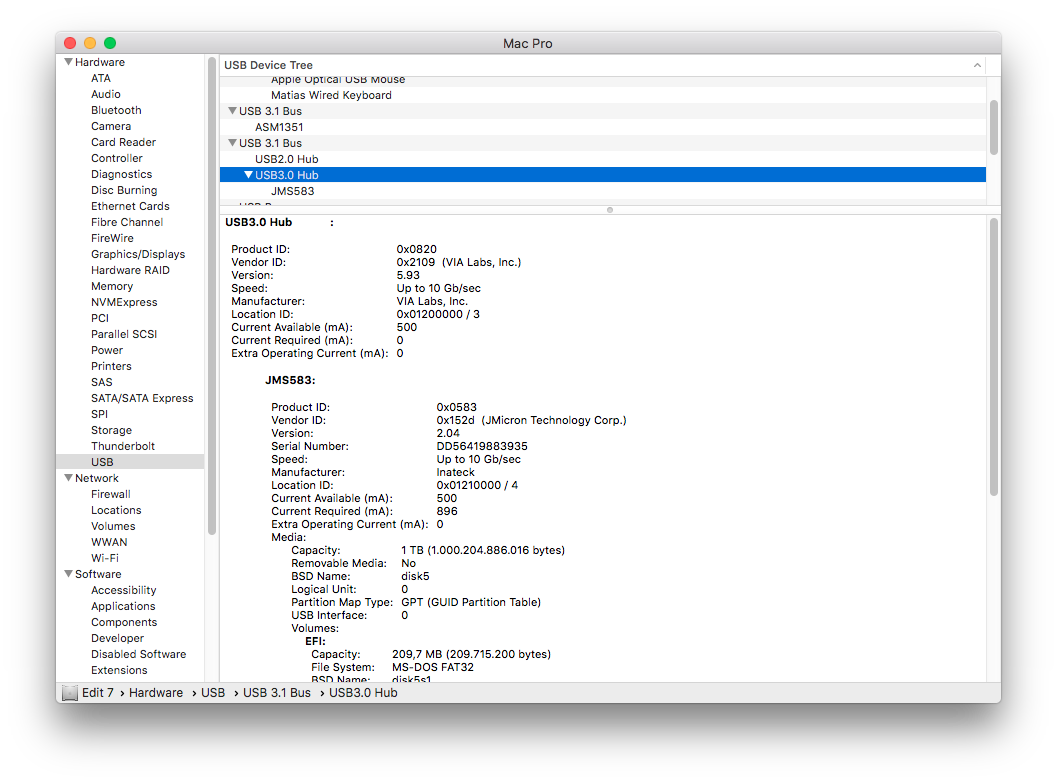Open Extensions under Software
This screenshot has width=1057, height=783.
[119, 670]
